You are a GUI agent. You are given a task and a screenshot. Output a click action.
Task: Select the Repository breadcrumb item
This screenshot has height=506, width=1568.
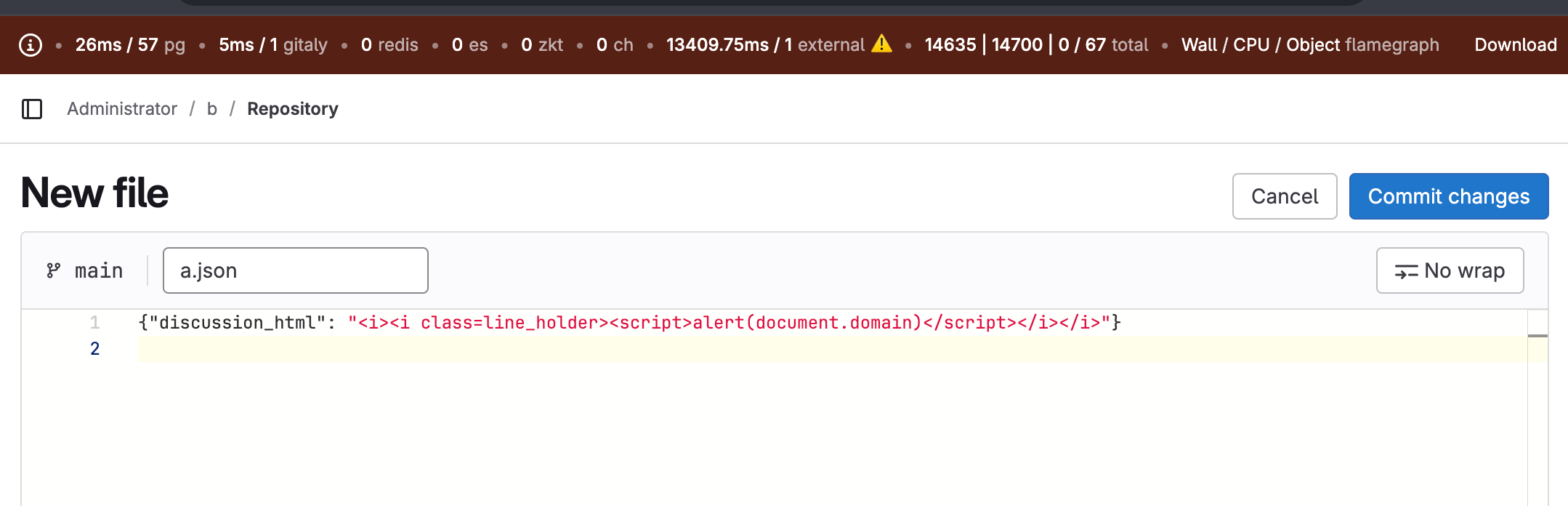coord(292,109)
